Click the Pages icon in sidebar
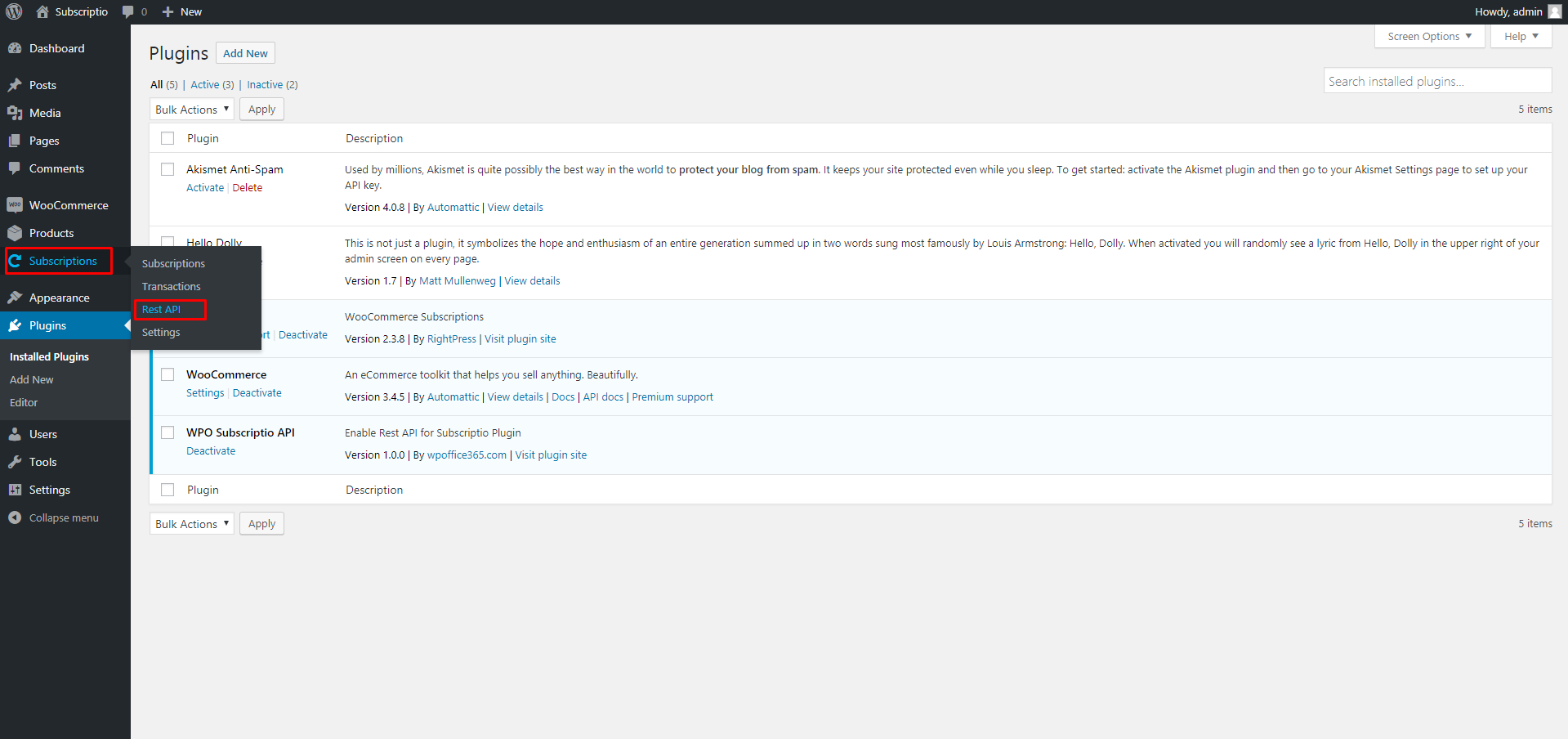The width and height of the screenshot is (1568, 739). (x=15, y=141)
